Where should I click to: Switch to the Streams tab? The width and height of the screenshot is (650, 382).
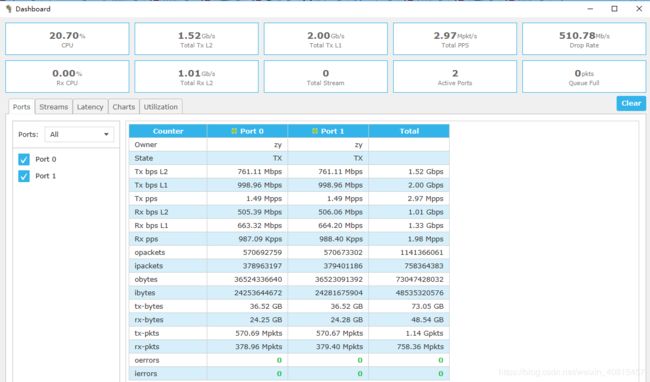54,107
